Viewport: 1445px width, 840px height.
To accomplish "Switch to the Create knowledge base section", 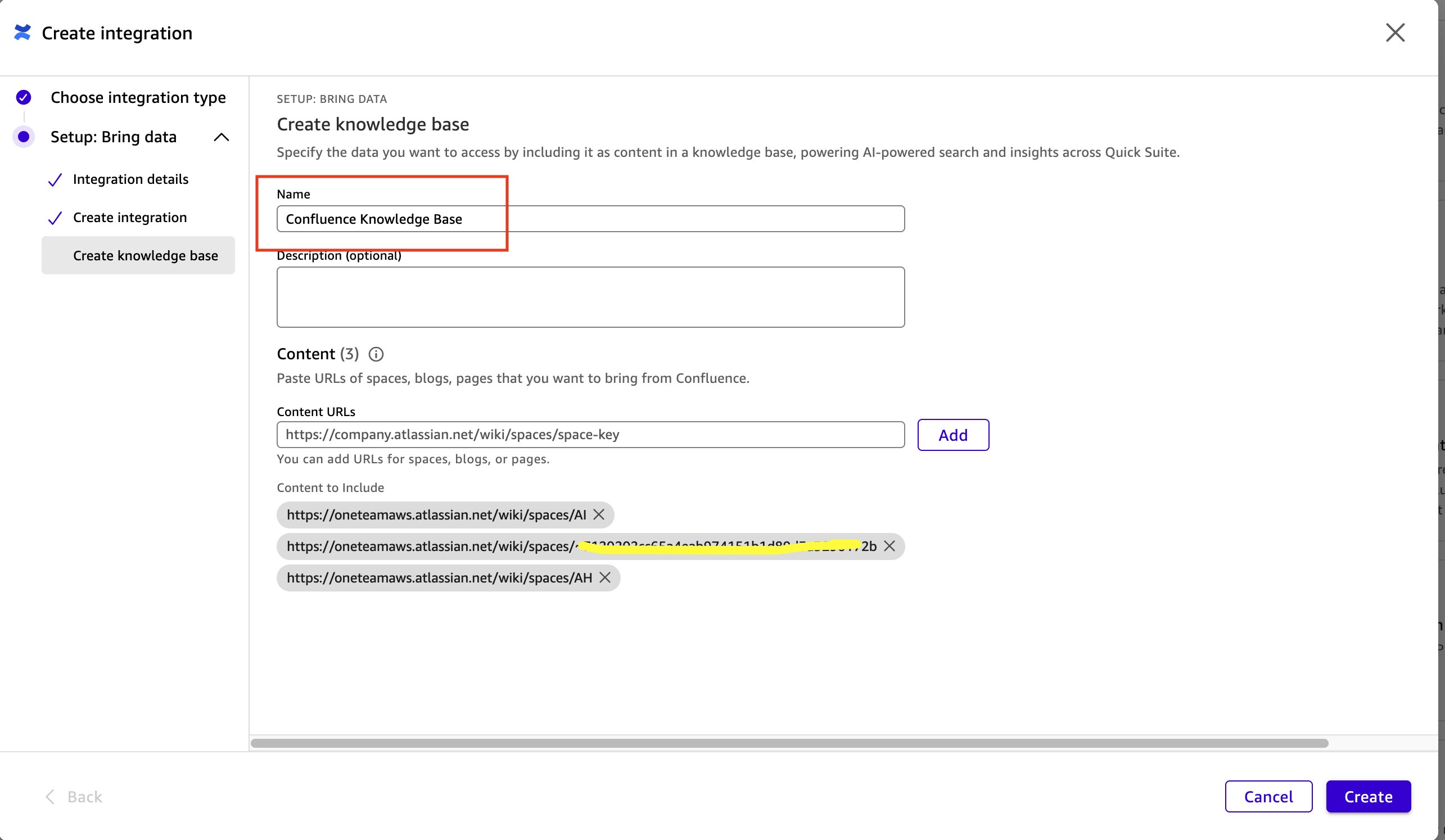I will point(146,255).
